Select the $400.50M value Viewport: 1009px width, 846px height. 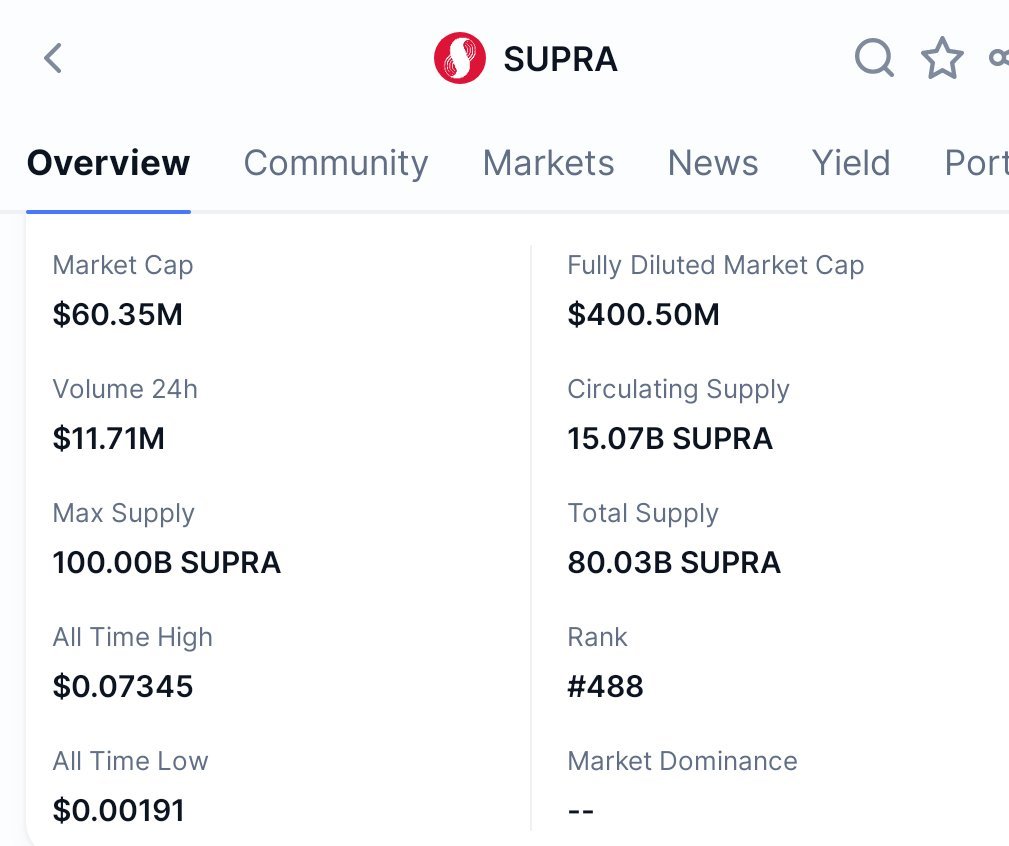[x=643, y=315]
